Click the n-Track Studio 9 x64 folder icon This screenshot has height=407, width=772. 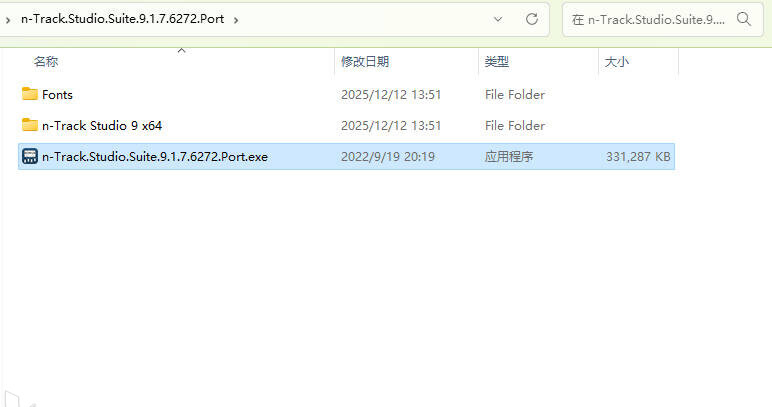click(x=30, y=125)
